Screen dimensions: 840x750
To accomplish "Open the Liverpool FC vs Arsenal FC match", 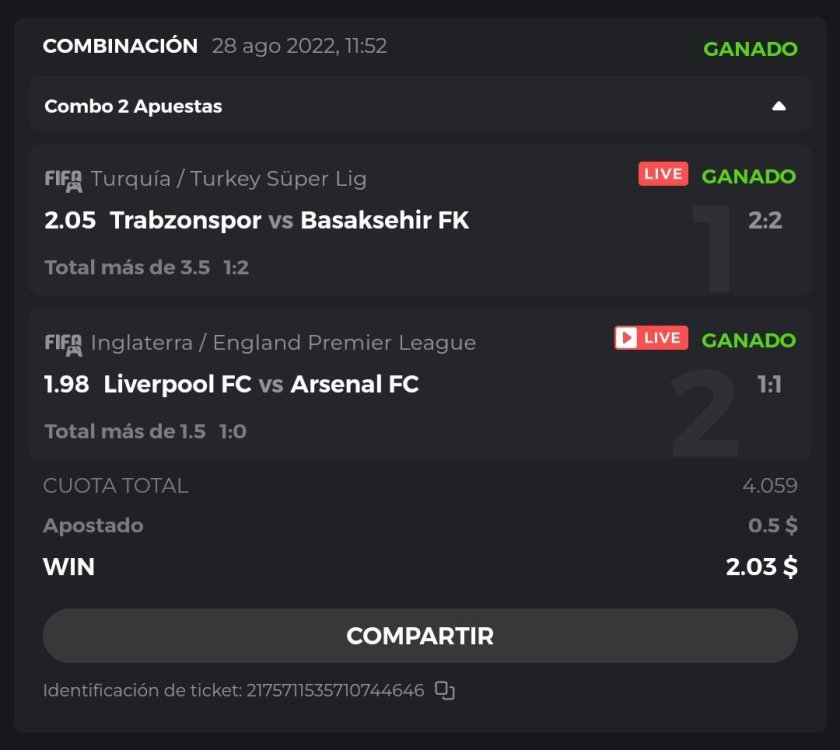I will pyautogui.click(x=261, y=384).
